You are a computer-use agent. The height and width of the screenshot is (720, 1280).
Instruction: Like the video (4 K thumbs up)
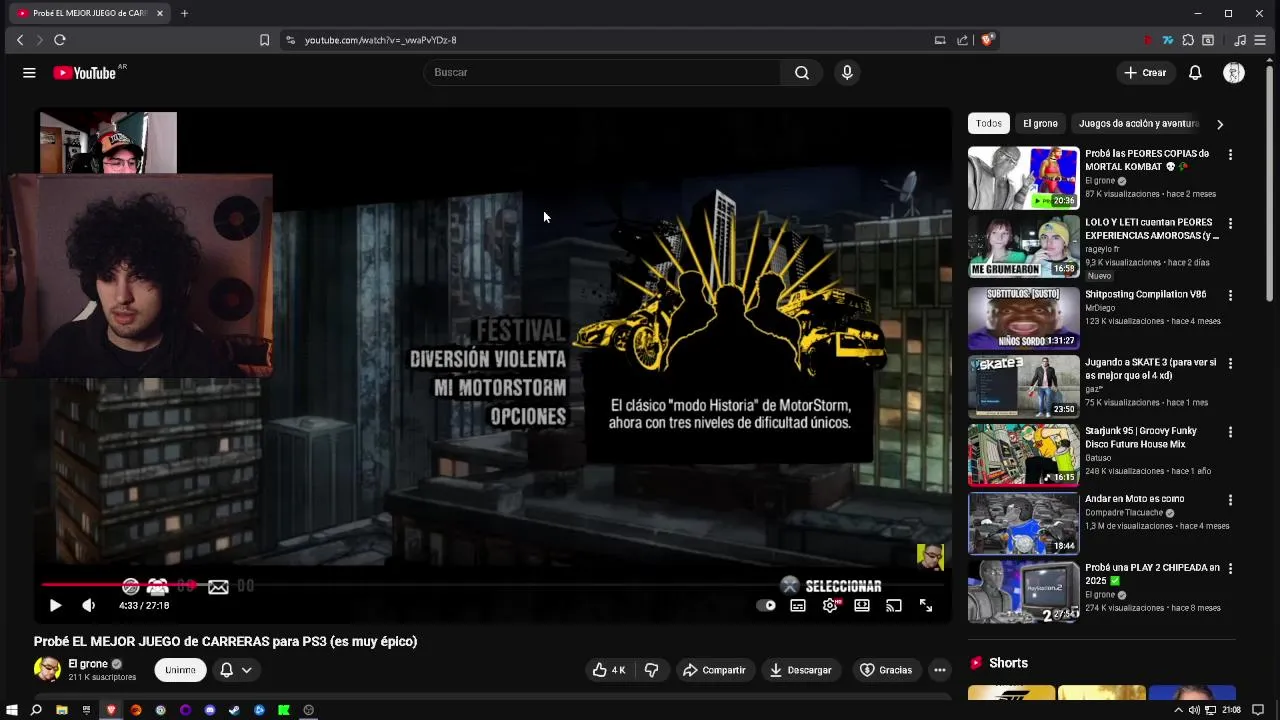(x=609, y=670)
